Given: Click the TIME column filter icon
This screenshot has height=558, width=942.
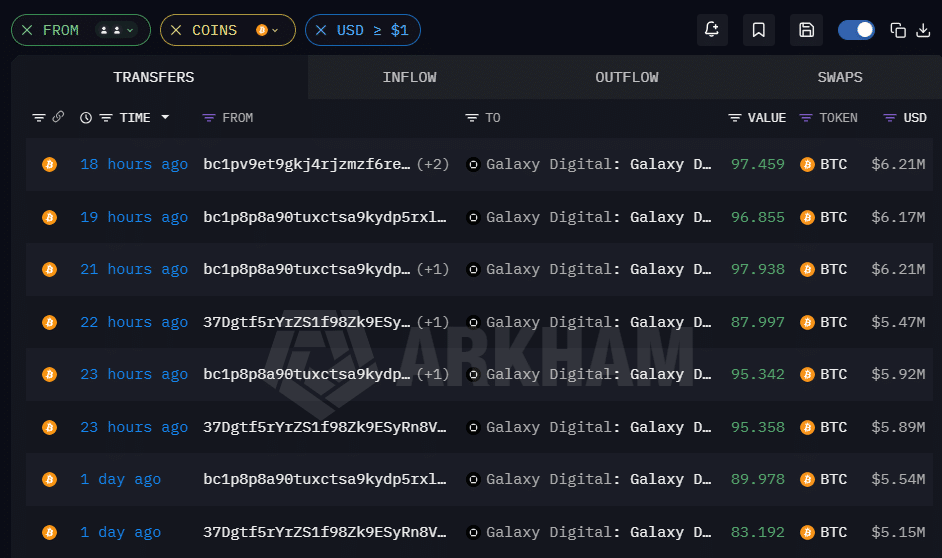Looking at the screenshot, I should pyautogui.click(x=106, y=118).
